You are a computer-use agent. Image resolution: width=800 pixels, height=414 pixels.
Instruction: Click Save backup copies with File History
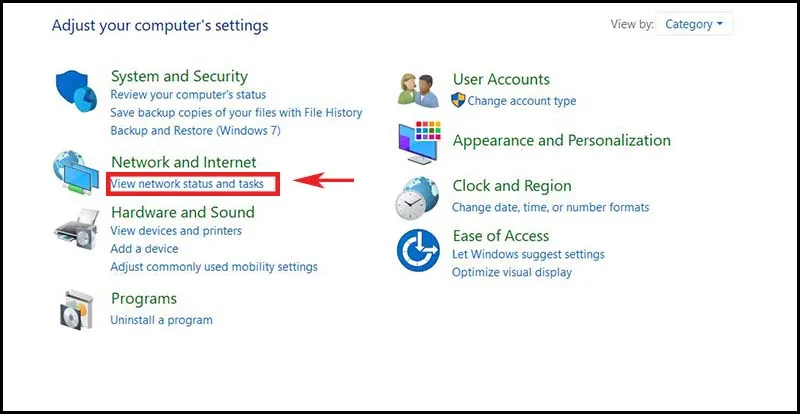pyautogui.click(x=236, y=113)
